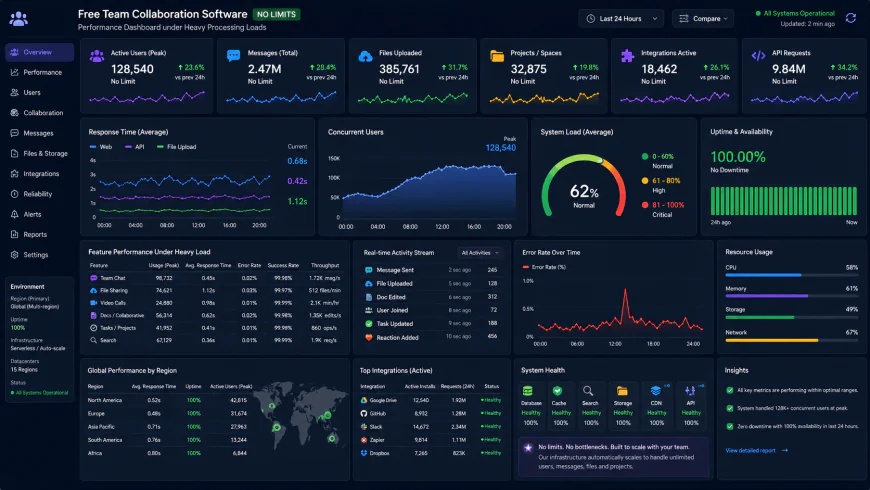This screenshot has height=490, width=870.
Task: Click checkbox for zero downtime insight
Action: pos(730,427)
